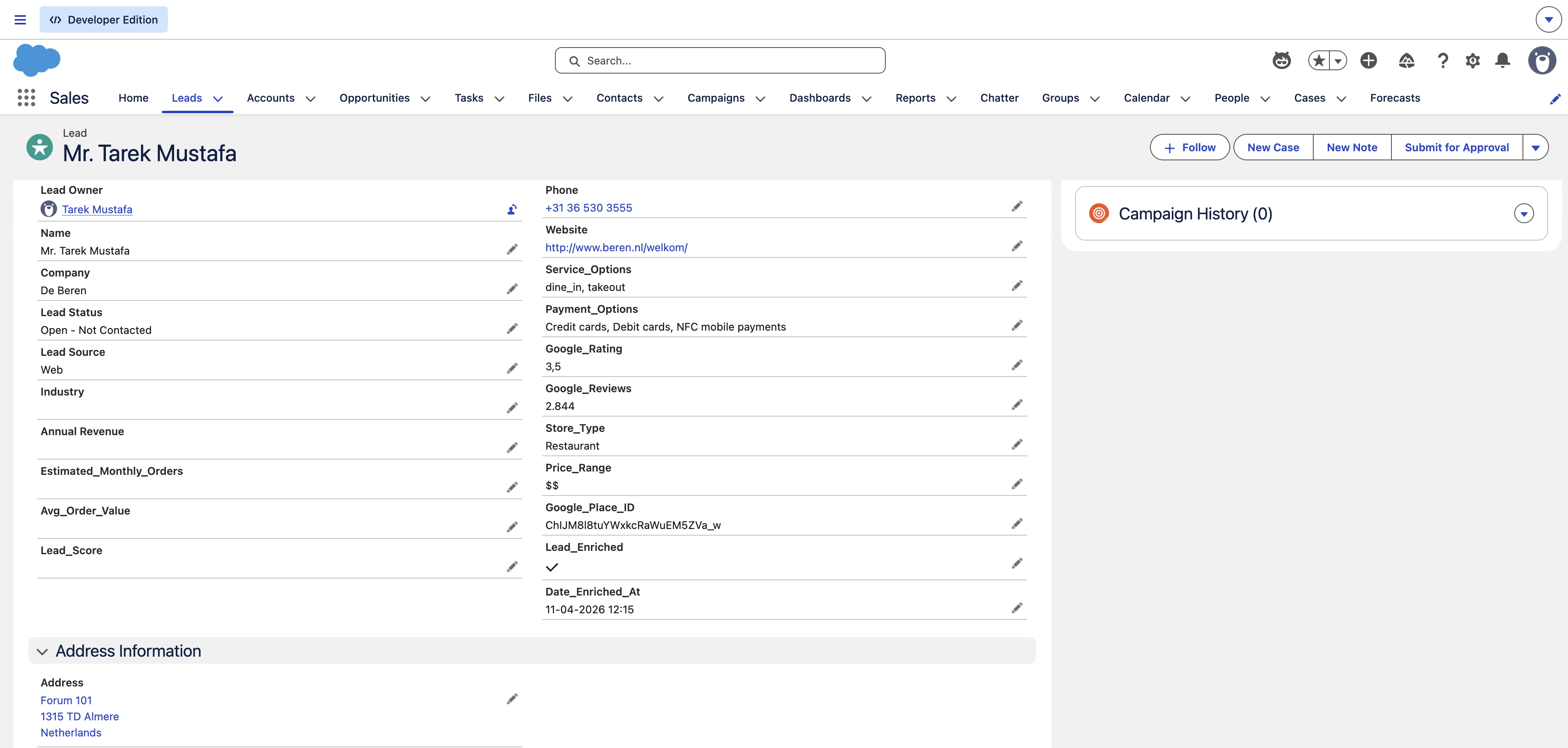The width and height of the screenshot is (1568, 748).
Task: Switch to the Chatter tab
Action: coord(999,98)
